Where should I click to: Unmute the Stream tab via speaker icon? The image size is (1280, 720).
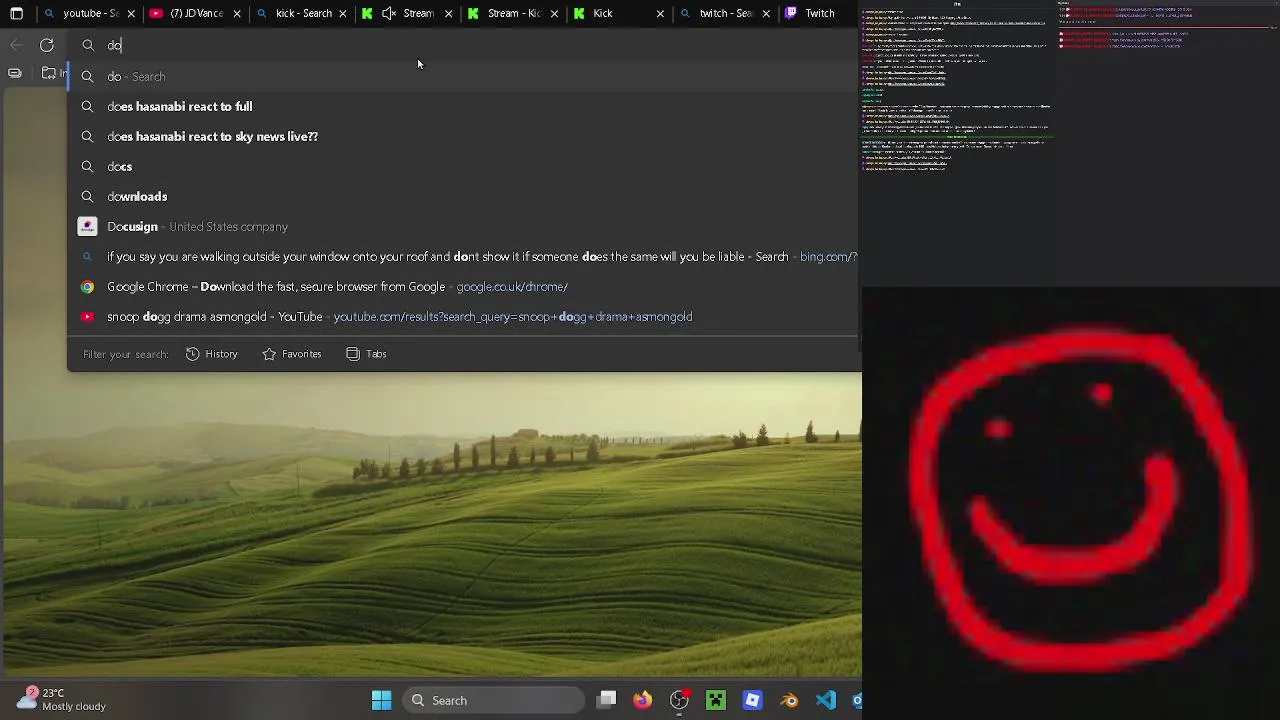click(x=389, y=14)
